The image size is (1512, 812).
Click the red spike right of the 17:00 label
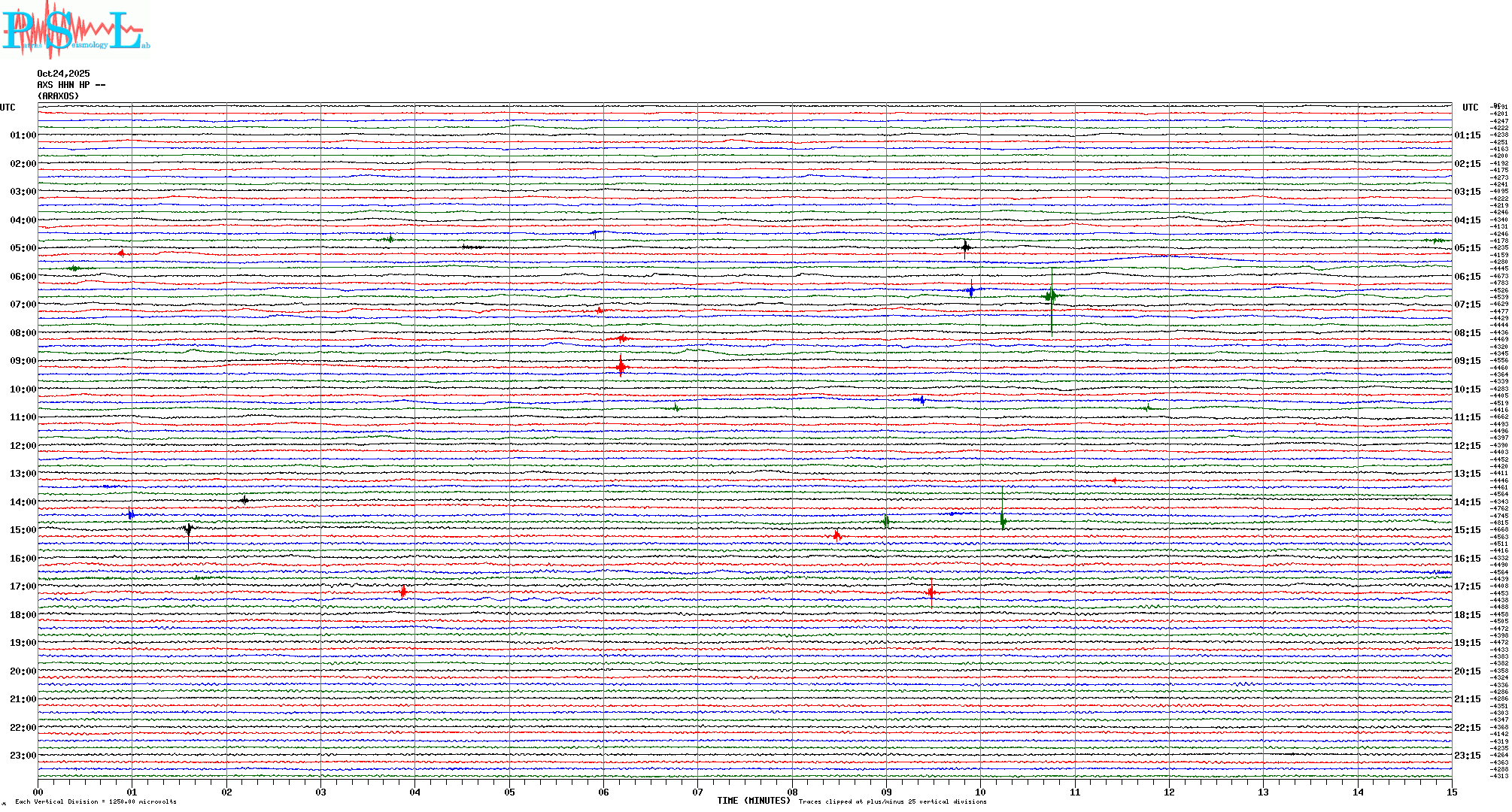[x=403, y=592]
